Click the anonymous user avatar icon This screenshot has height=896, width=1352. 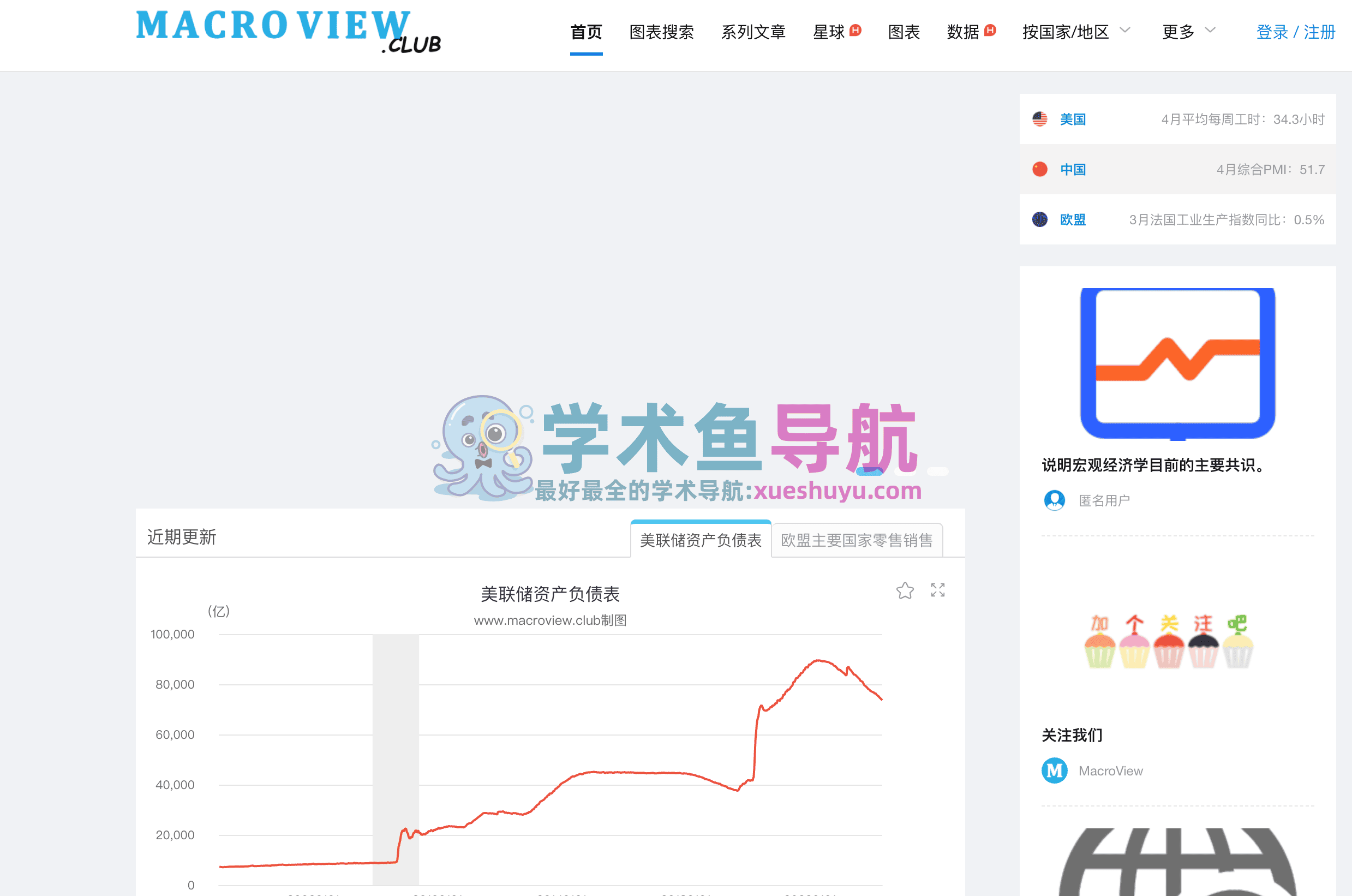coord(1055,500)
